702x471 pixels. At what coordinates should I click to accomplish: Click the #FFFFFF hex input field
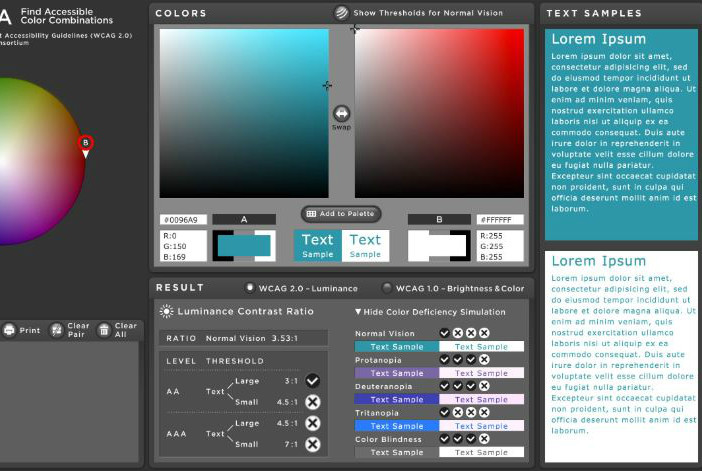pyautogui.click(x=499, y=220)
